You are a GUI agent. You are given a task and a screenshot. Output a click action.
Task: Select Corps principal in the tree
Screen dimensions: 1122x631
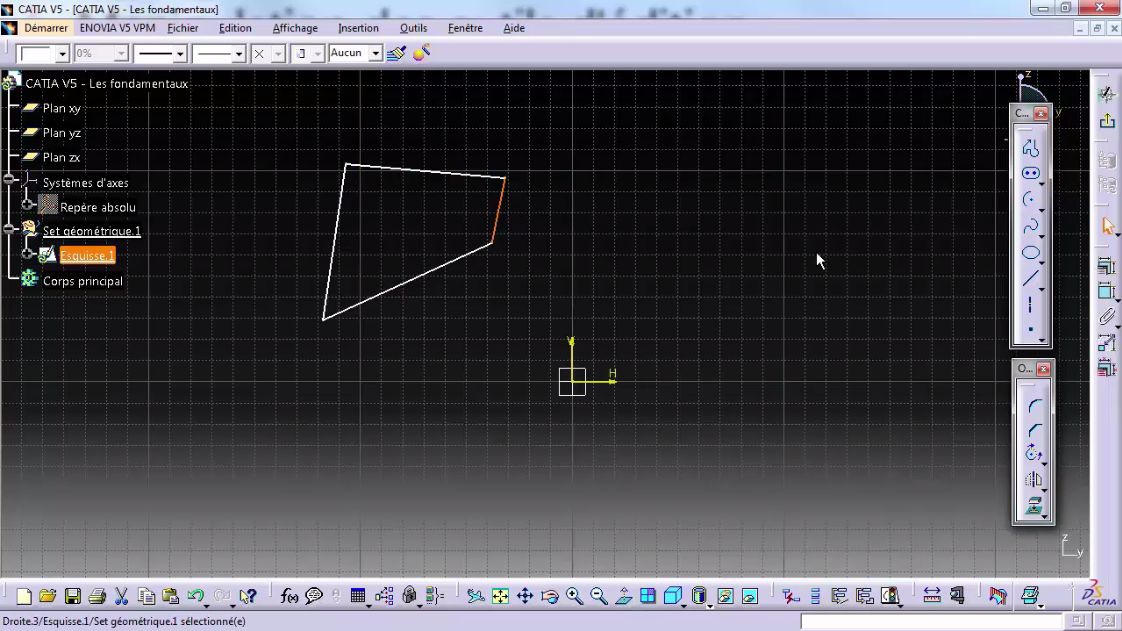pos(83,281)
